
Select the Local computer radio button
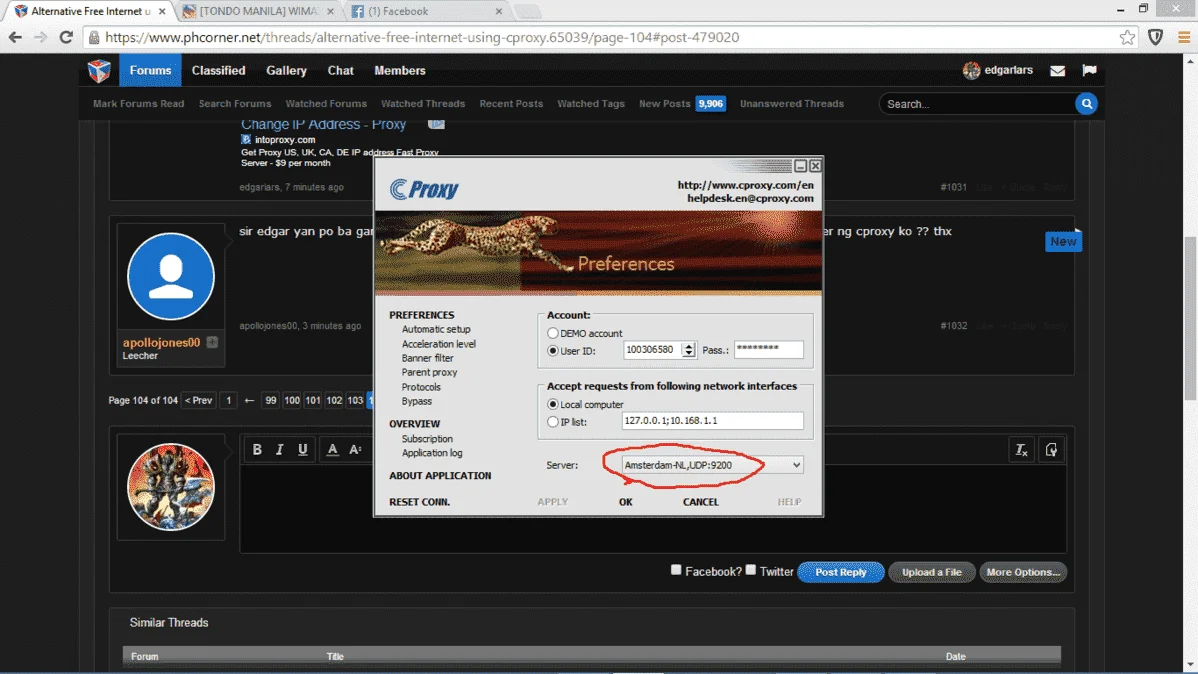(x=552, y=404)
